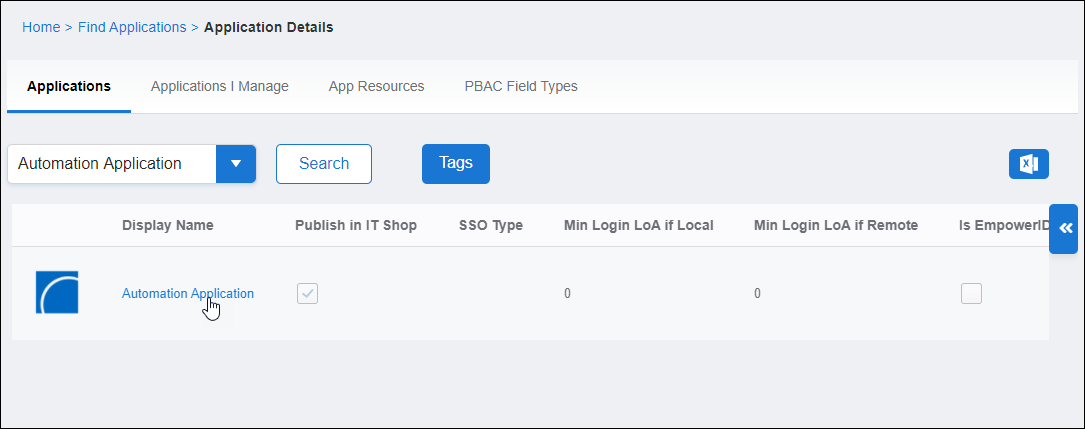Open the App Resources tab
The image size is (1085, 429).
[x=376, y=86]
